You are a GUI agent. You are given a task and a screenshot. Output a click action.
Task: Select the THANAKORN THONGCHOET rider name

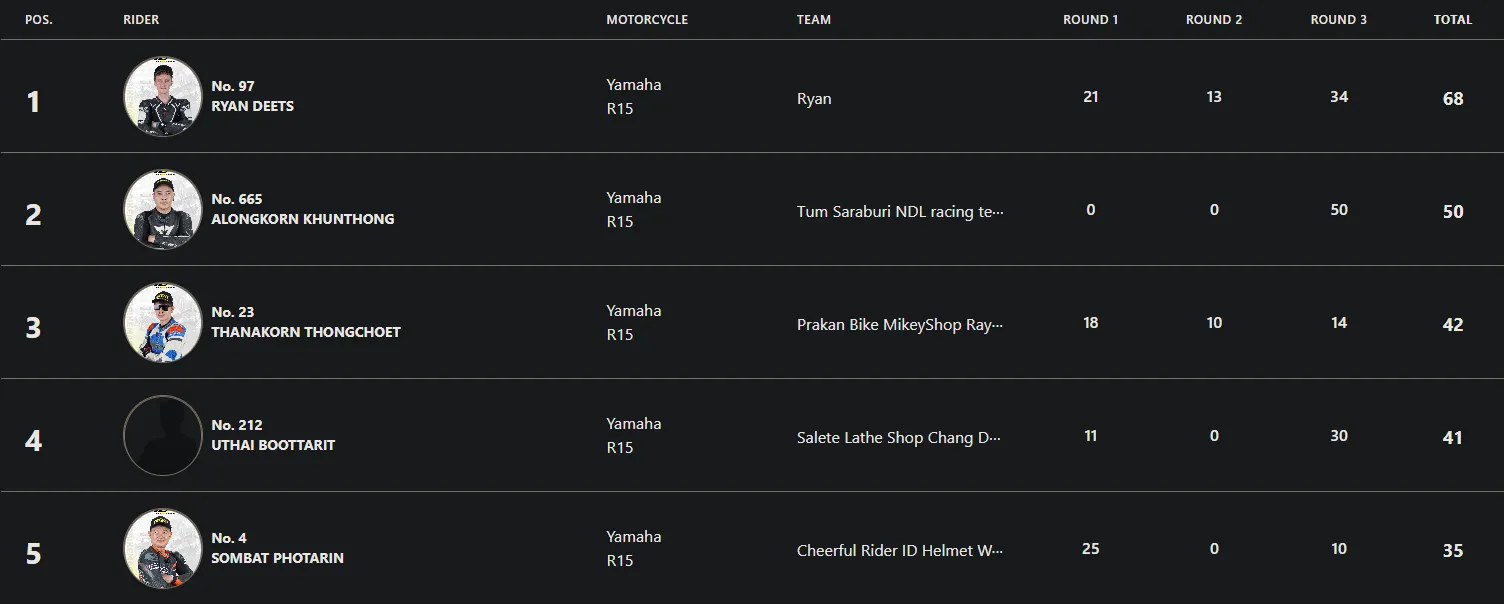[305, 332]
